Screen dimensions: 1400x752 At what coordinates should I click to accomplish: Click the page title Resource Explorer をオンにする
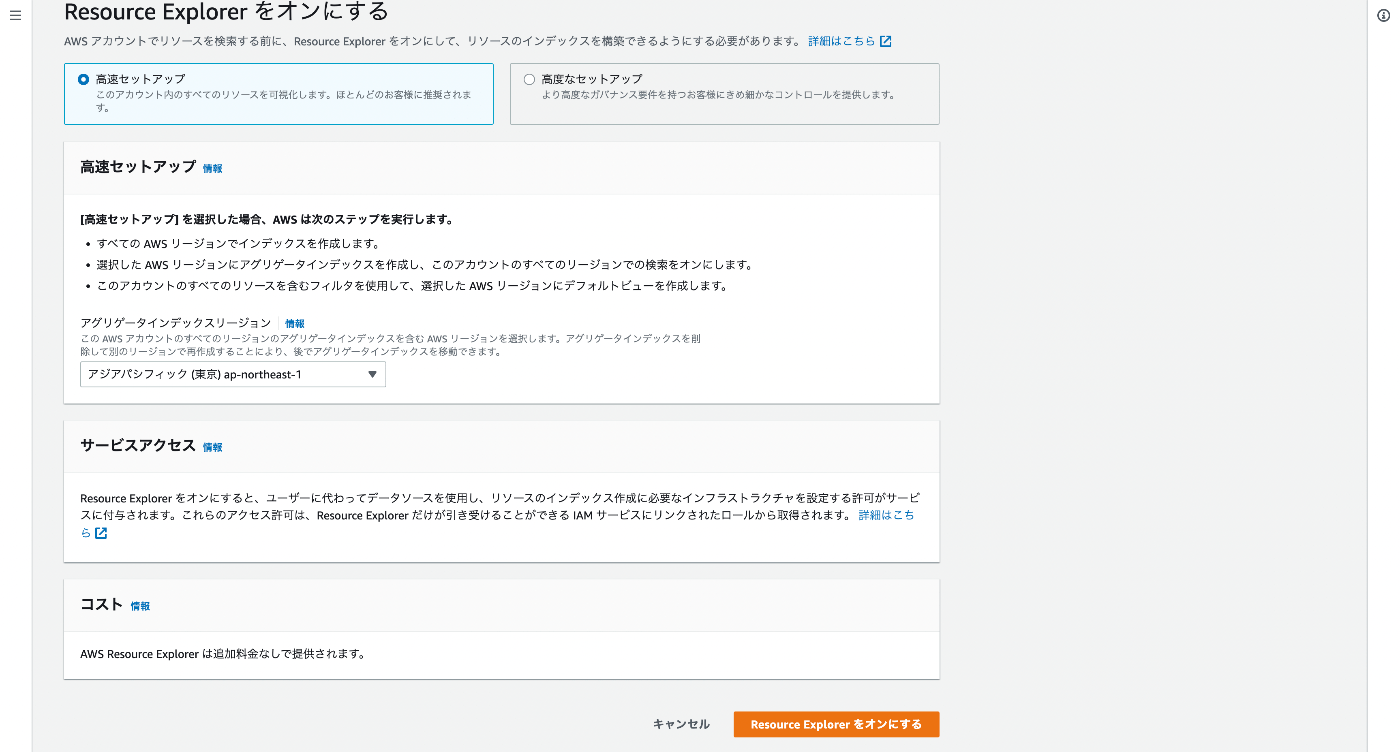coord(226,12)
